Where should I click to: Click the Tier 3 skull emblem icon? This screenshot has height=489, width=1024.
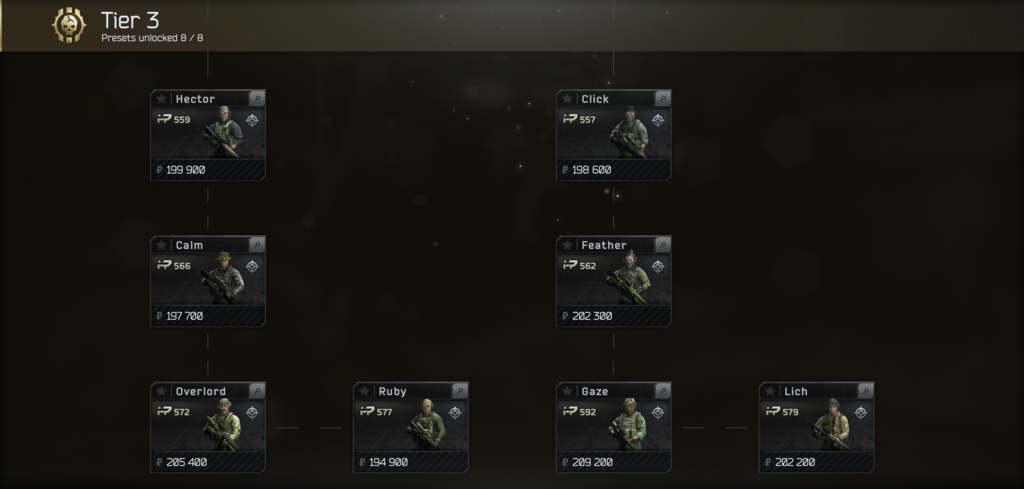(x=69, y=25)
